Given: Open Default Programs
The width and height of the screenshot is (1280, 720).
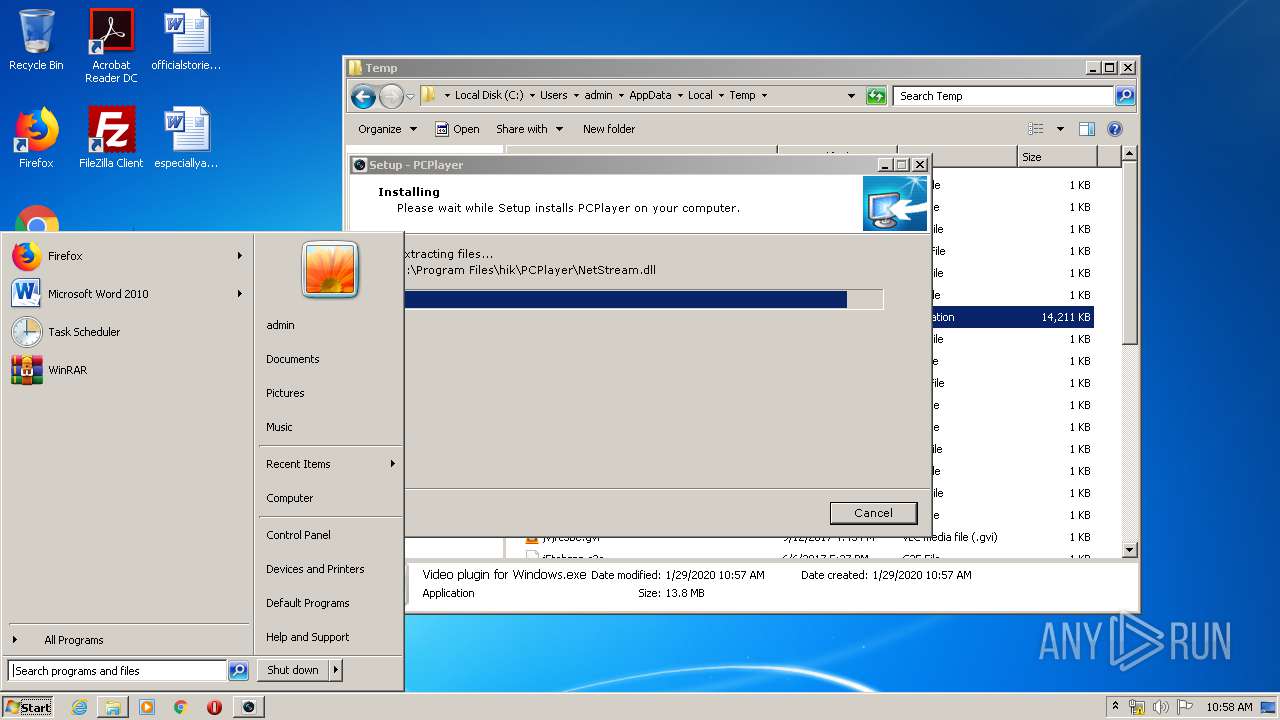Looking at the screenshot, I should (307, 603).
